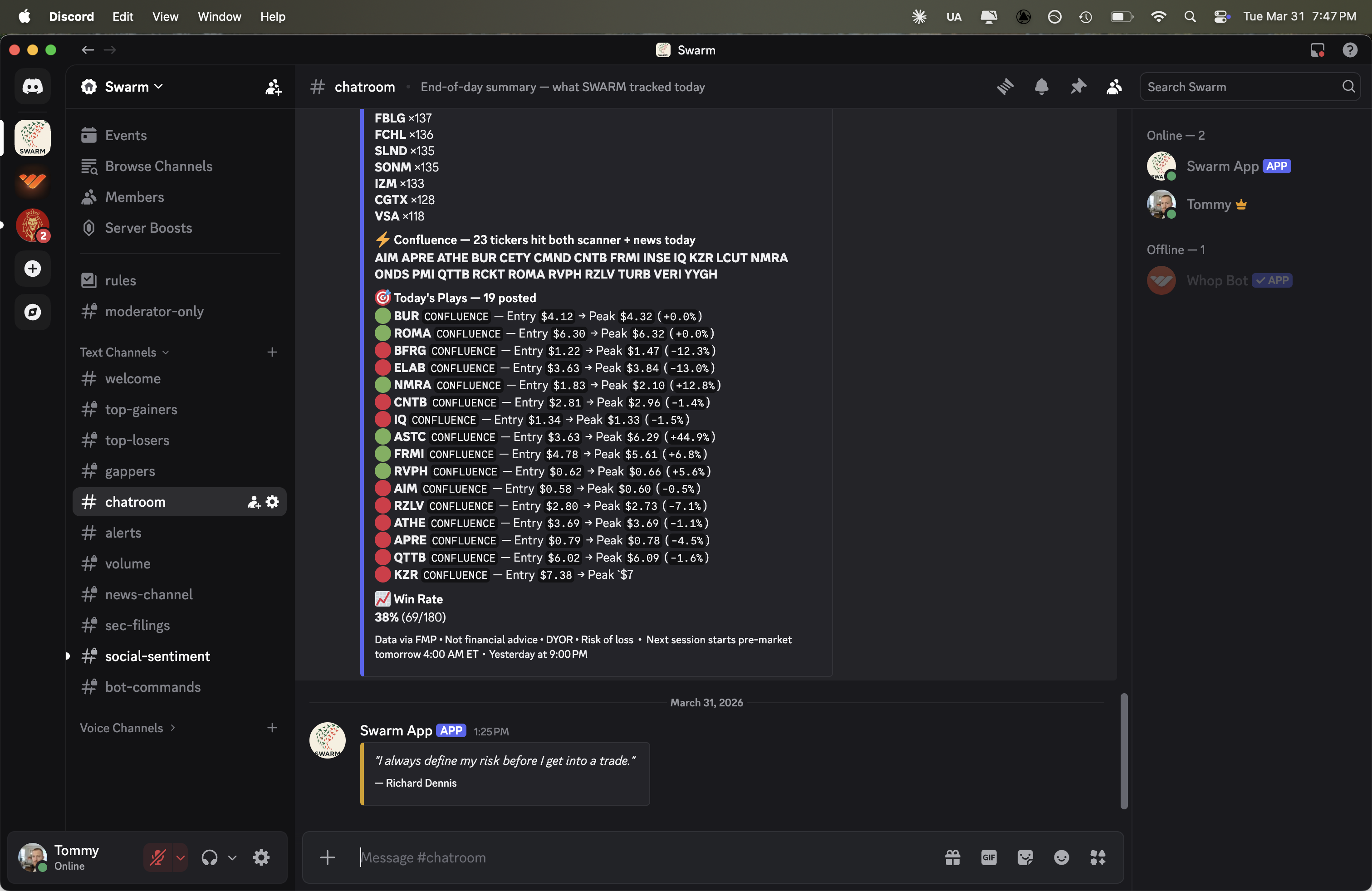Viewport: 1372px width, 891px height.
Task: Open the GIF picker
Action: point(989,857)
